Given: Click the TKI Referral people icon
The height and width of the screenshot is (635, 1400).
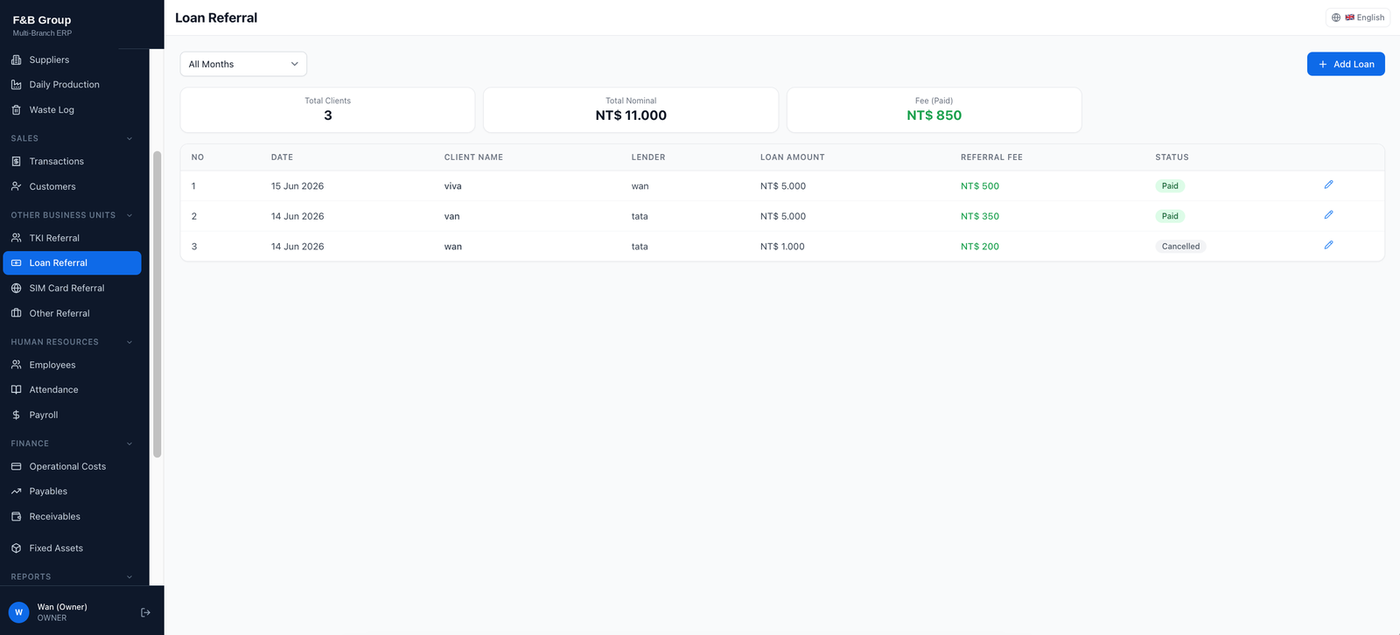Looking at the screenshot, I should (16, 238).
